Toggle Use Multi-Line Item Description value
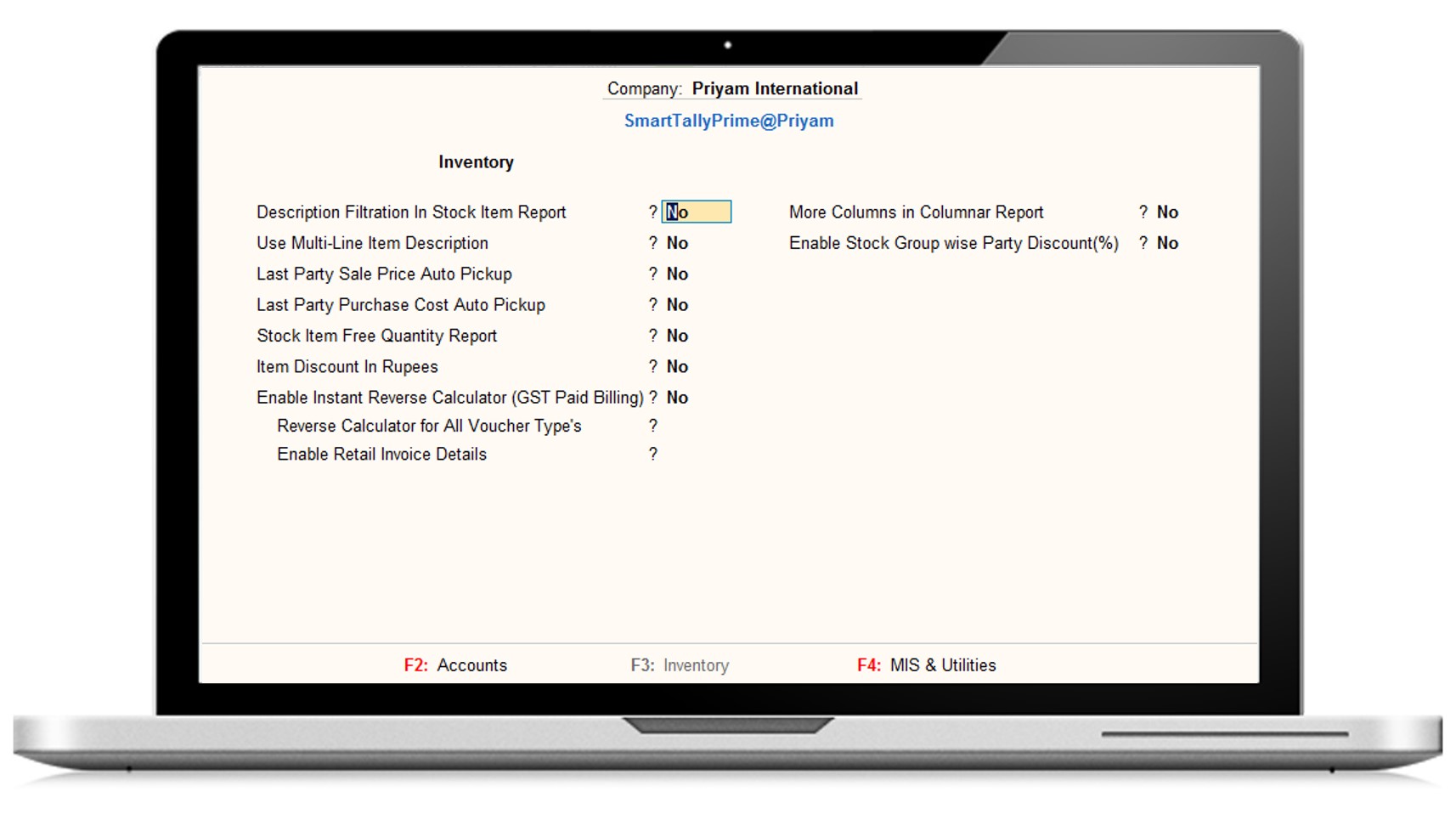 677,243
